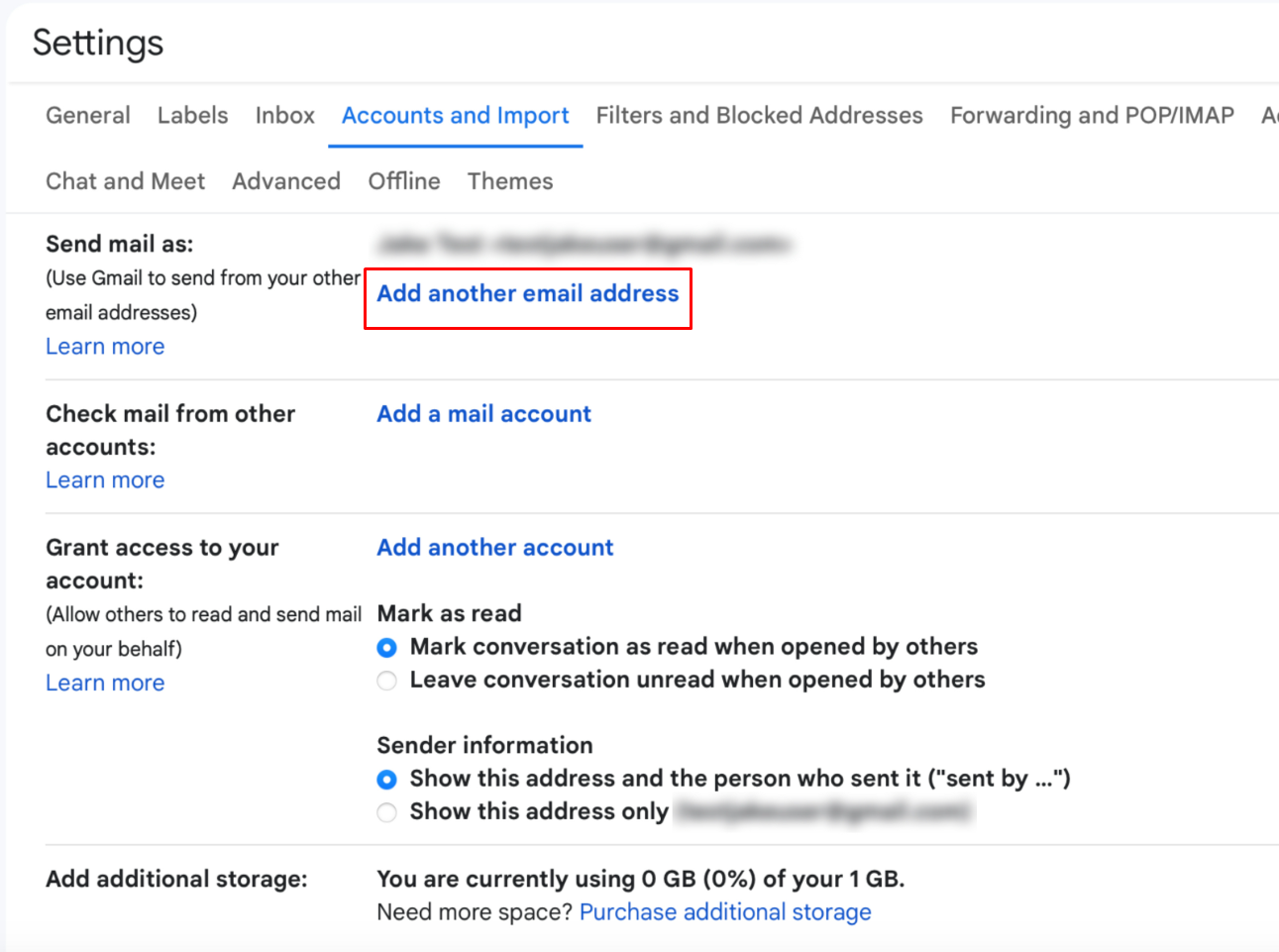The image size is (1279, 952).
Task: Go to the Advanced settings tab
Action: point(286,181)
